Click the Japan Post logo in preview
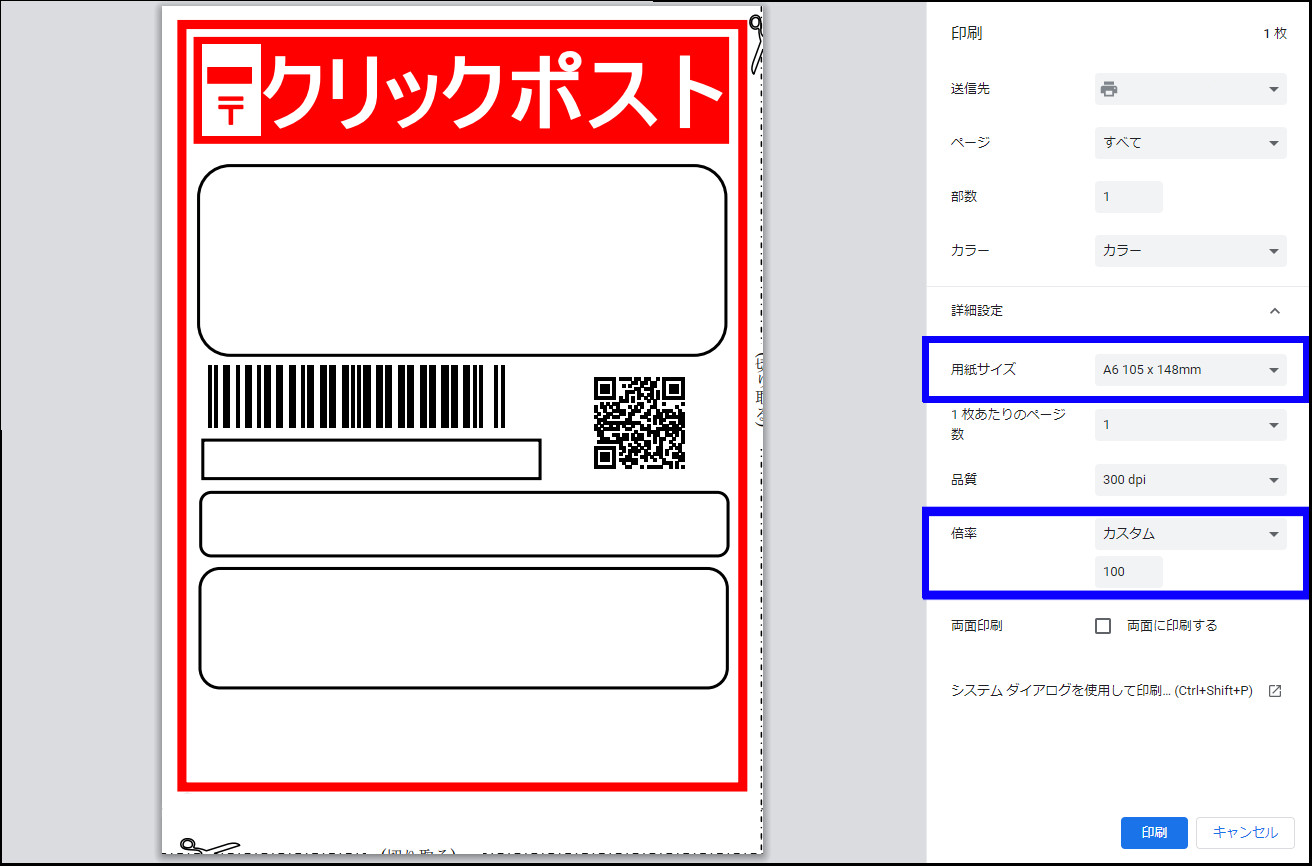1312x866 pixels. (x=231, y=90)
